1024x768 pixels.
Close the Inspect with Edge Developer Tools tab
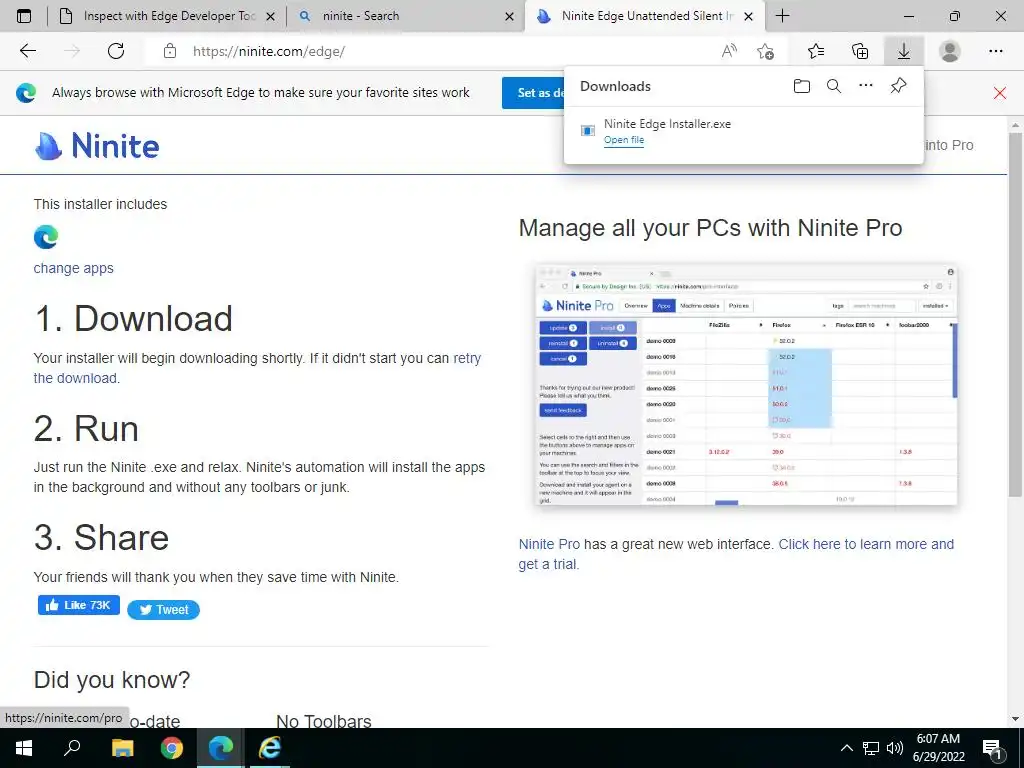[270, 16]
